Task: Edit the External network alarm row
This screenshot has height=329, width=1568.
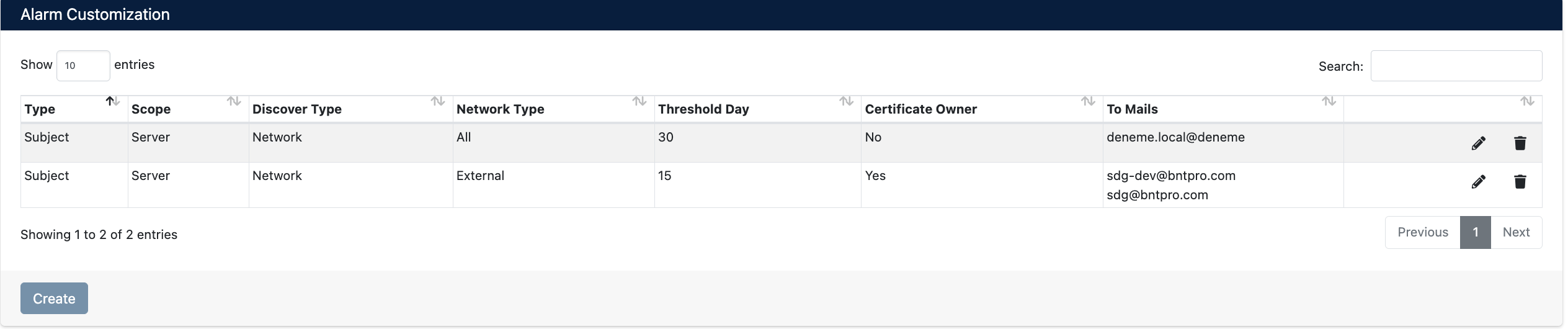Action: (x=1478, y=182)
